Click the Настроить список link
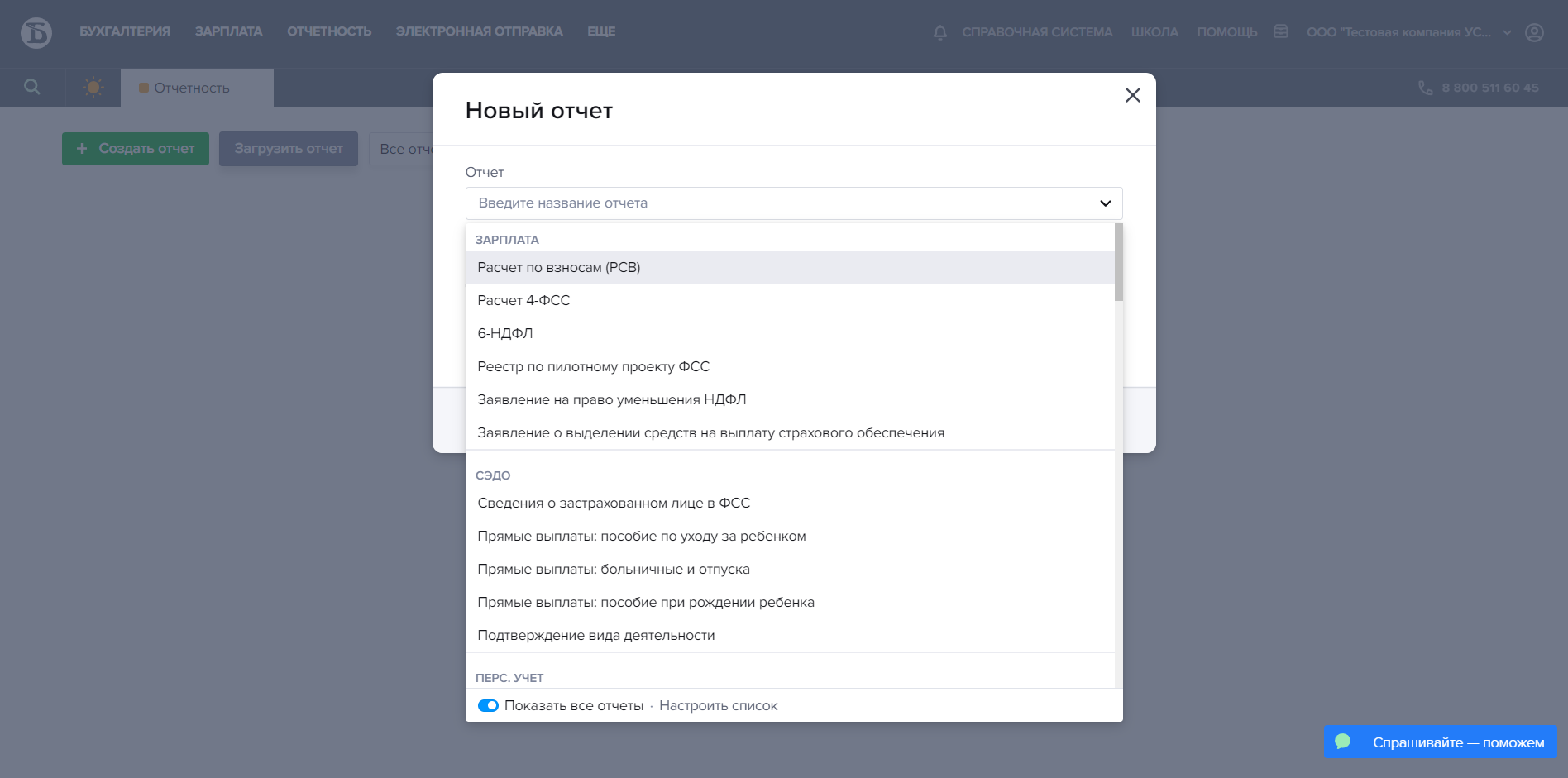Screen dimensions: 1568x778 (x=718, y=705)
